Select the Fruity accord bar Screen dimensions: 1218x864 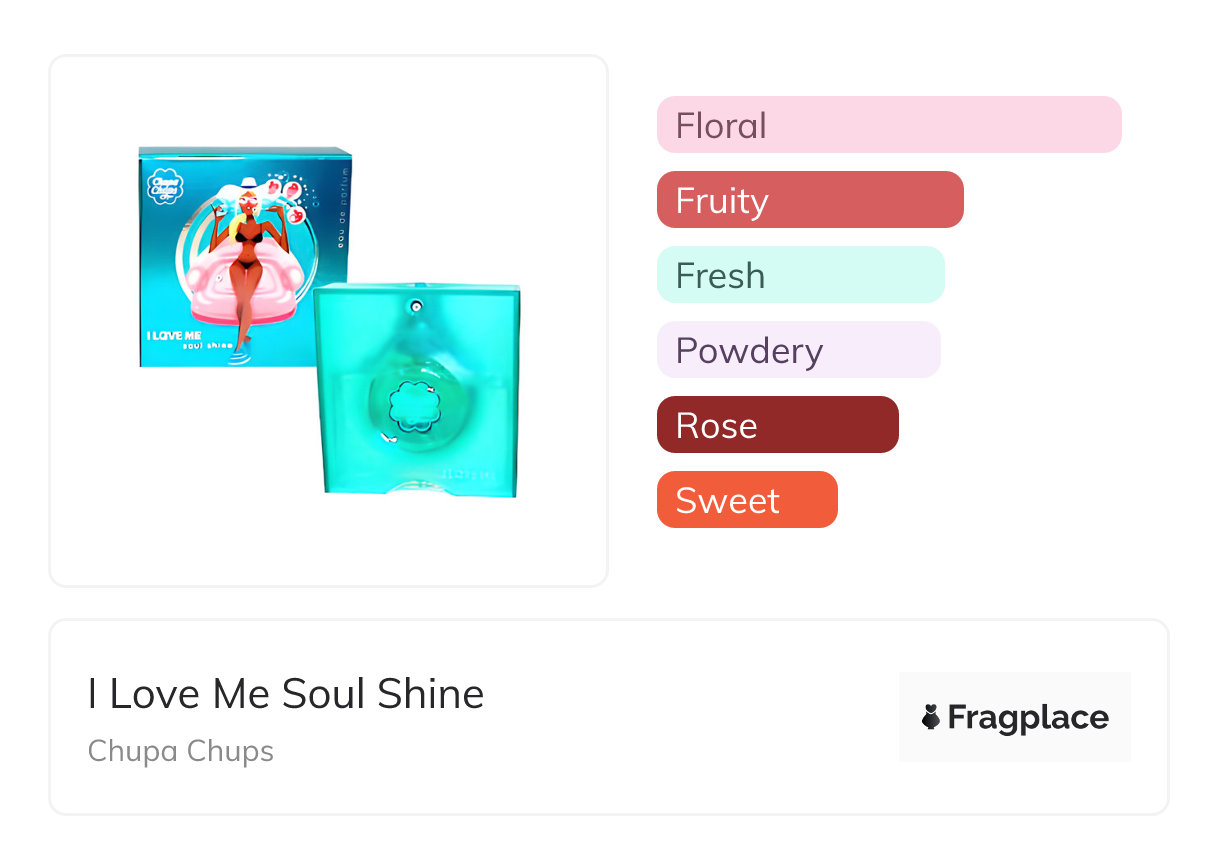[x=809, y=200]
